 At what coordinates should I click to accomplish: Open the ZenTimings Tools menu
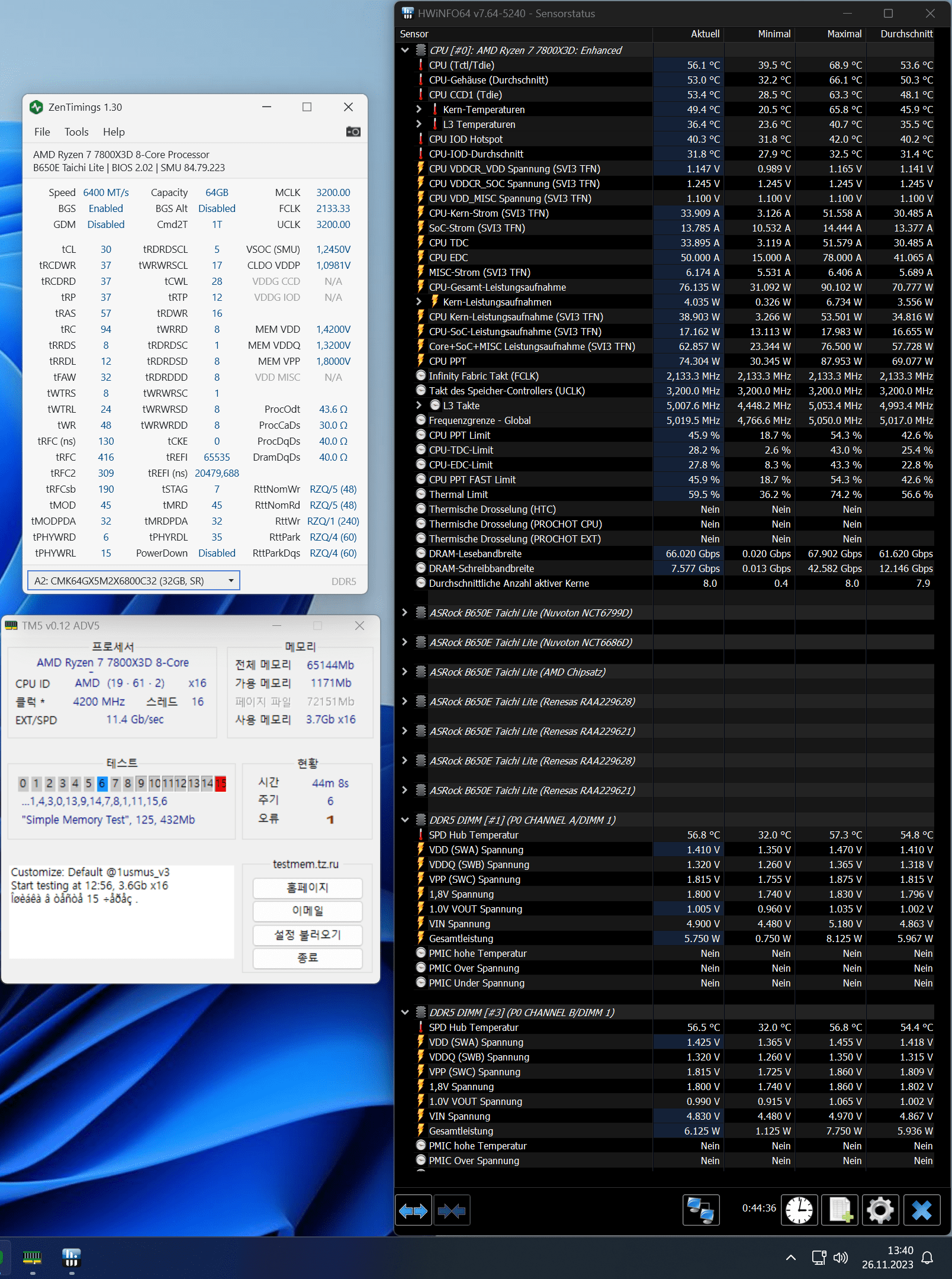coord(76,132)
